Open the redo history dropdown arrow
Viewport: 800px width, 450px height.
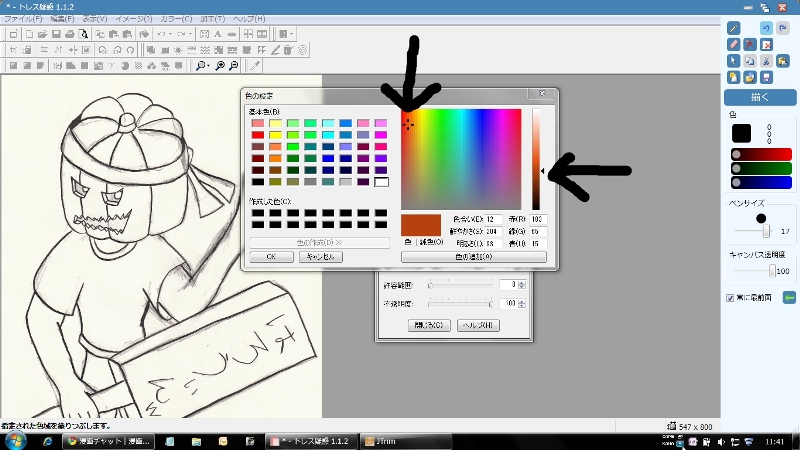pyautogui.click(x=190, y=34)
